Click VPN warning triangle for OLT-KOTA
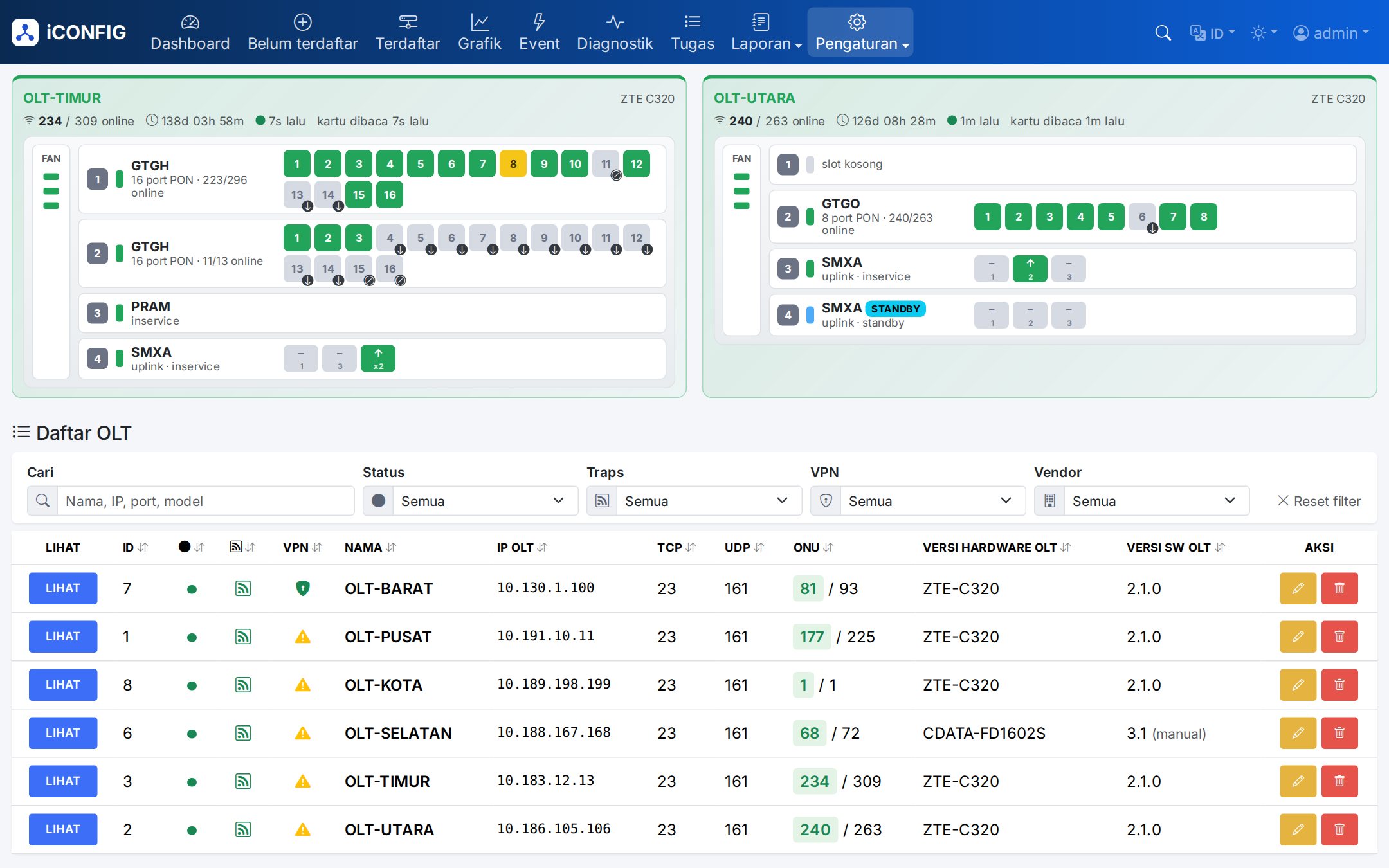The width and height of the screenshot is (1389, 868). click(302, 685)
